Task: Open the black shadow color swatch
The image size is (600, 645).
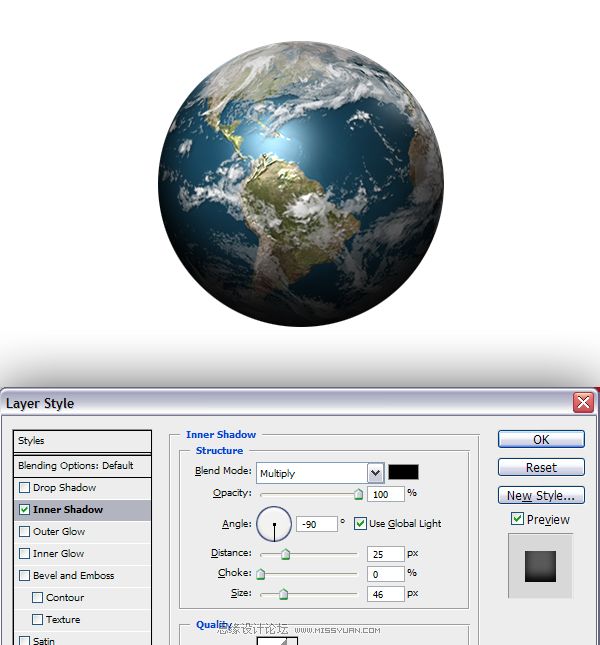Action: [x=403, y=472]
